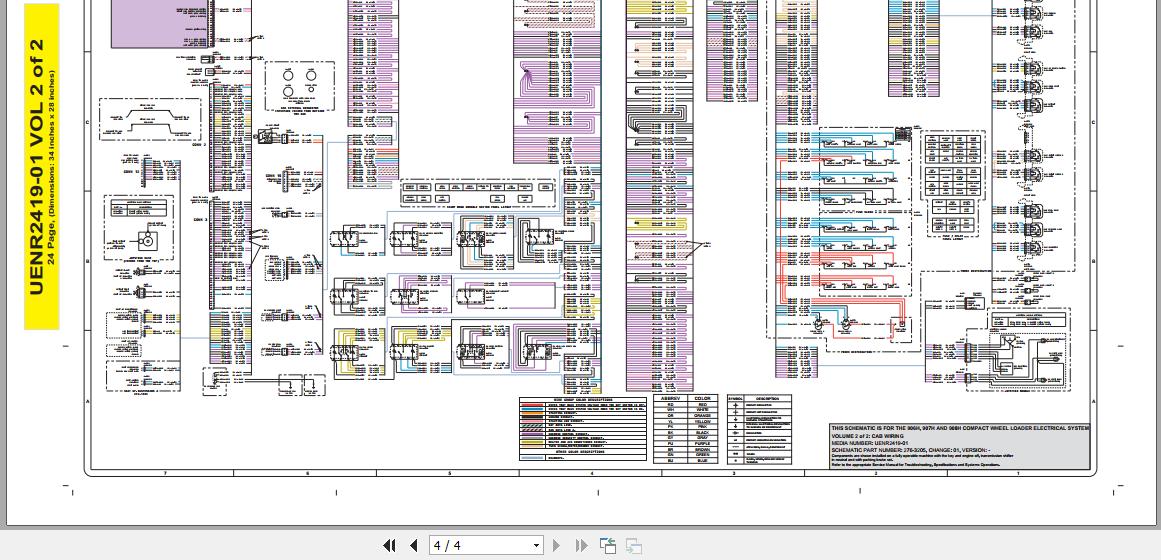Advance to the next page
1161x560 pixels.
(x=557, y=545)
